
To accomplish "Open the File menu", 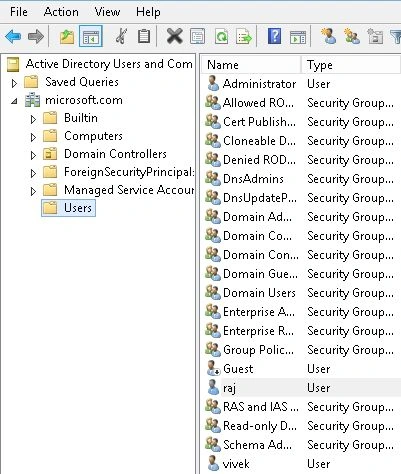I will (x=19, y=12).
